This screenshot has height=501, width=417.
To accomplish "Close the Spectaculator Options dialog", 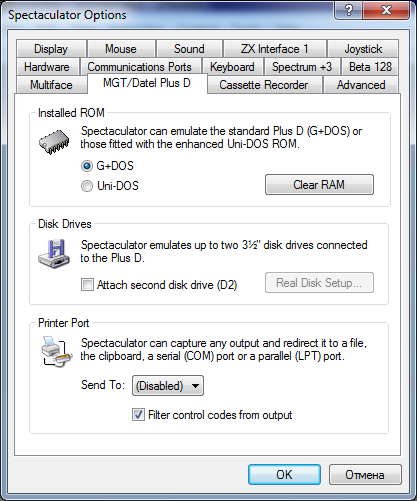I will [x=386, y=10].
